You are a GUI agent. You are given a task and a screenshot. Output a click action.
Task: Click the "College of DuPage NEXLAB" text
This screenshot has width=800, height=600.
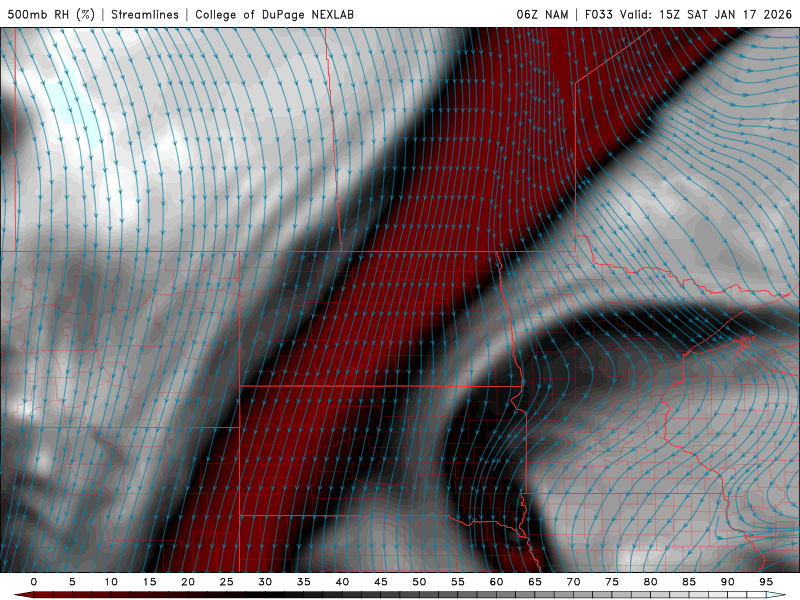coord(274,14)
